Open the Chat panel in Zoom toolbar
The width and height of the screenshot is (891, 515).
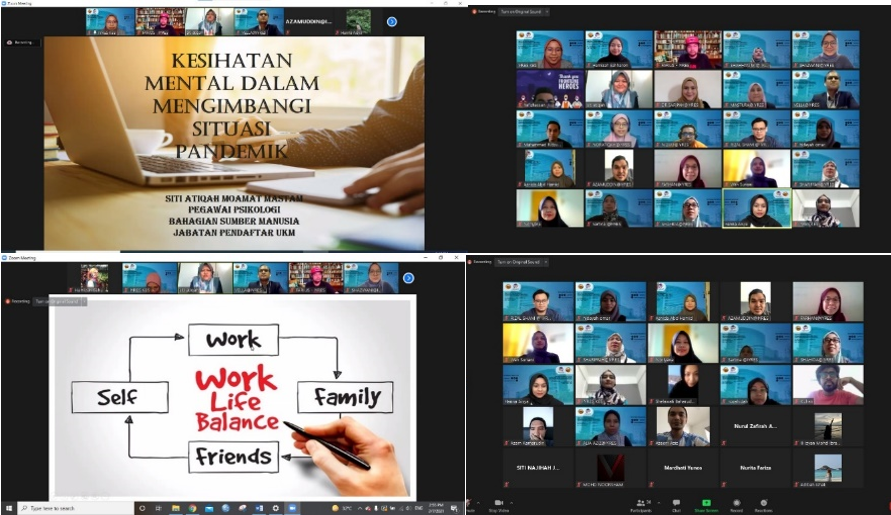675,503
